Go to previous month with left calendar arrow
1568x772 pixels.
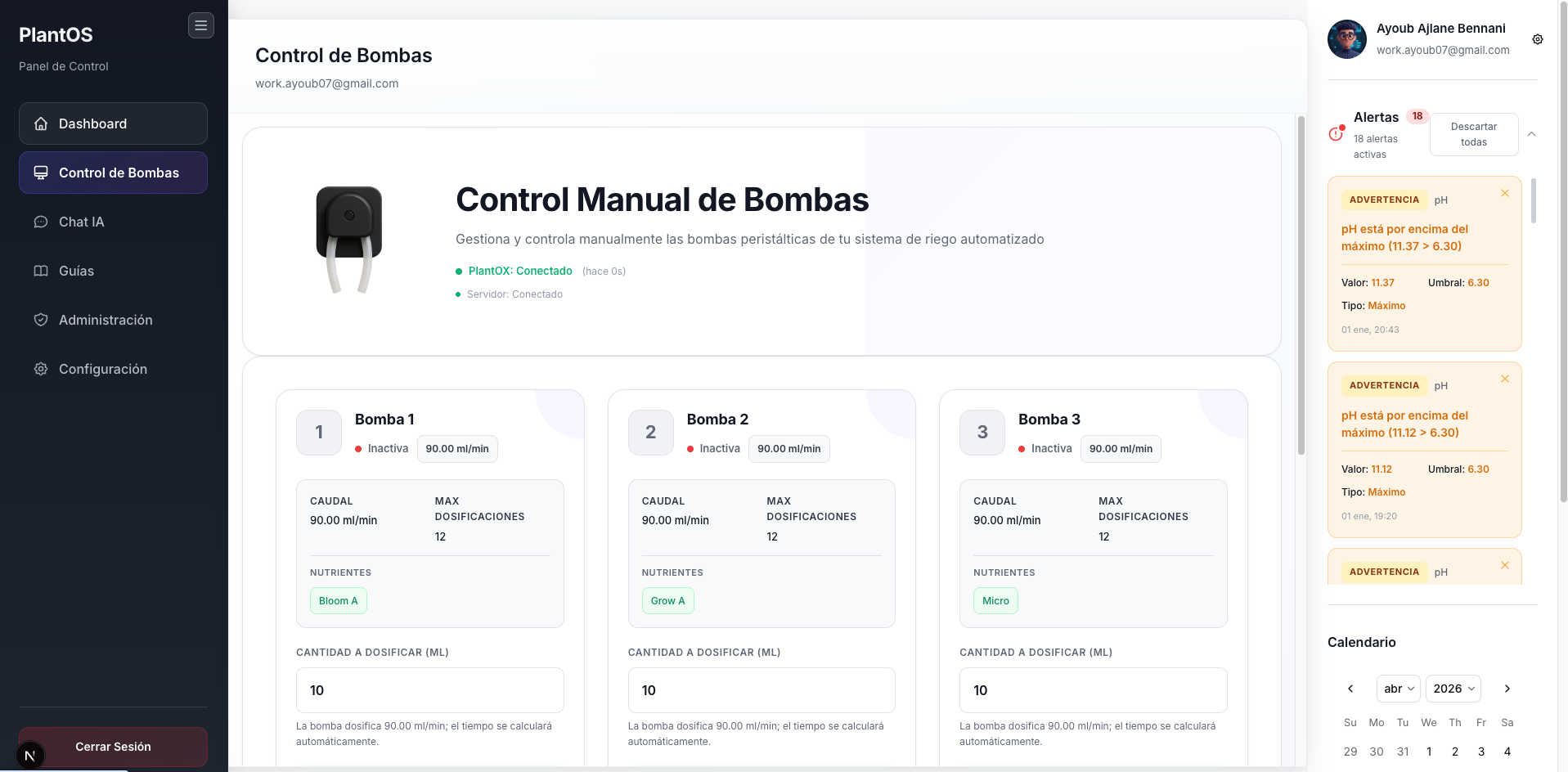tap(1350, 689)
